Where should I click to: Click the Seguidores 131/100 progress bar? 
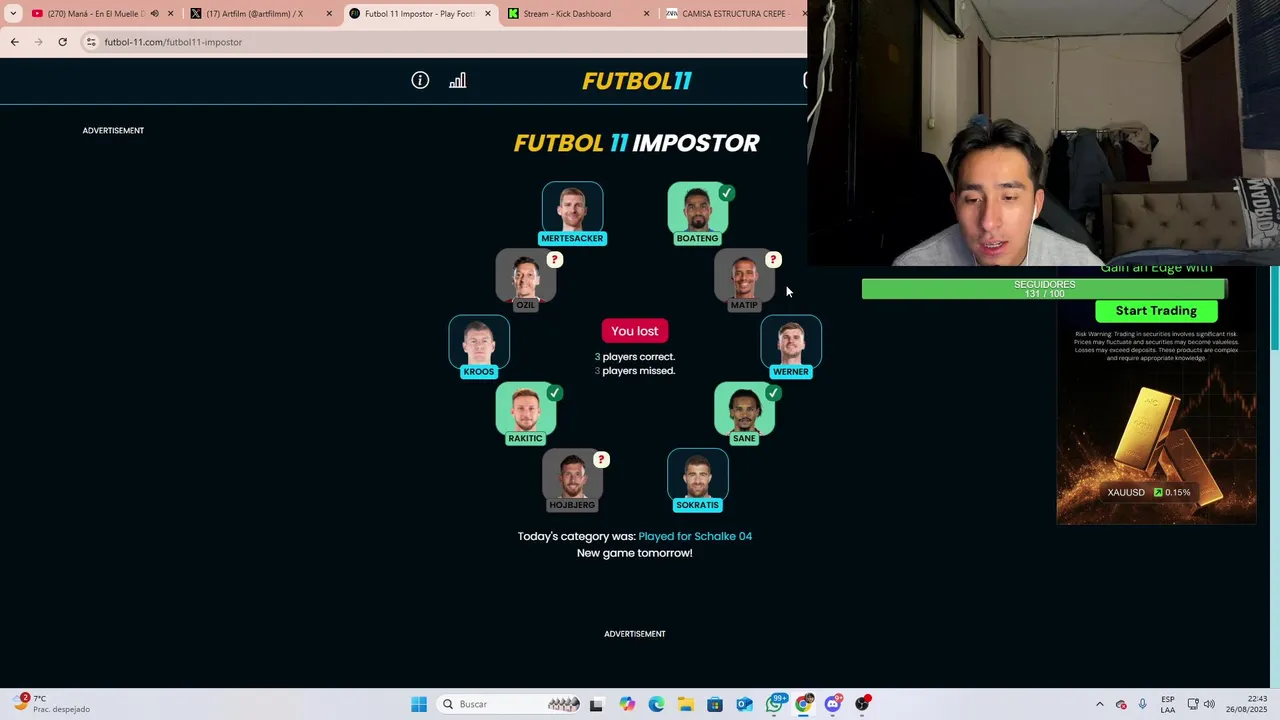(1044, 289)
